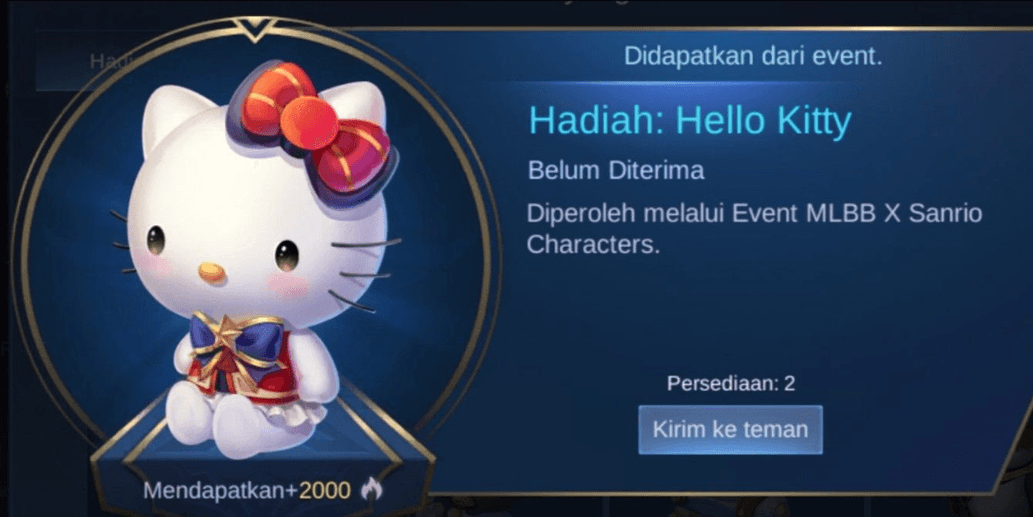Click the Didapatkan dari event header text
This screenshot has height=517, width=1033.
[753, 56]
